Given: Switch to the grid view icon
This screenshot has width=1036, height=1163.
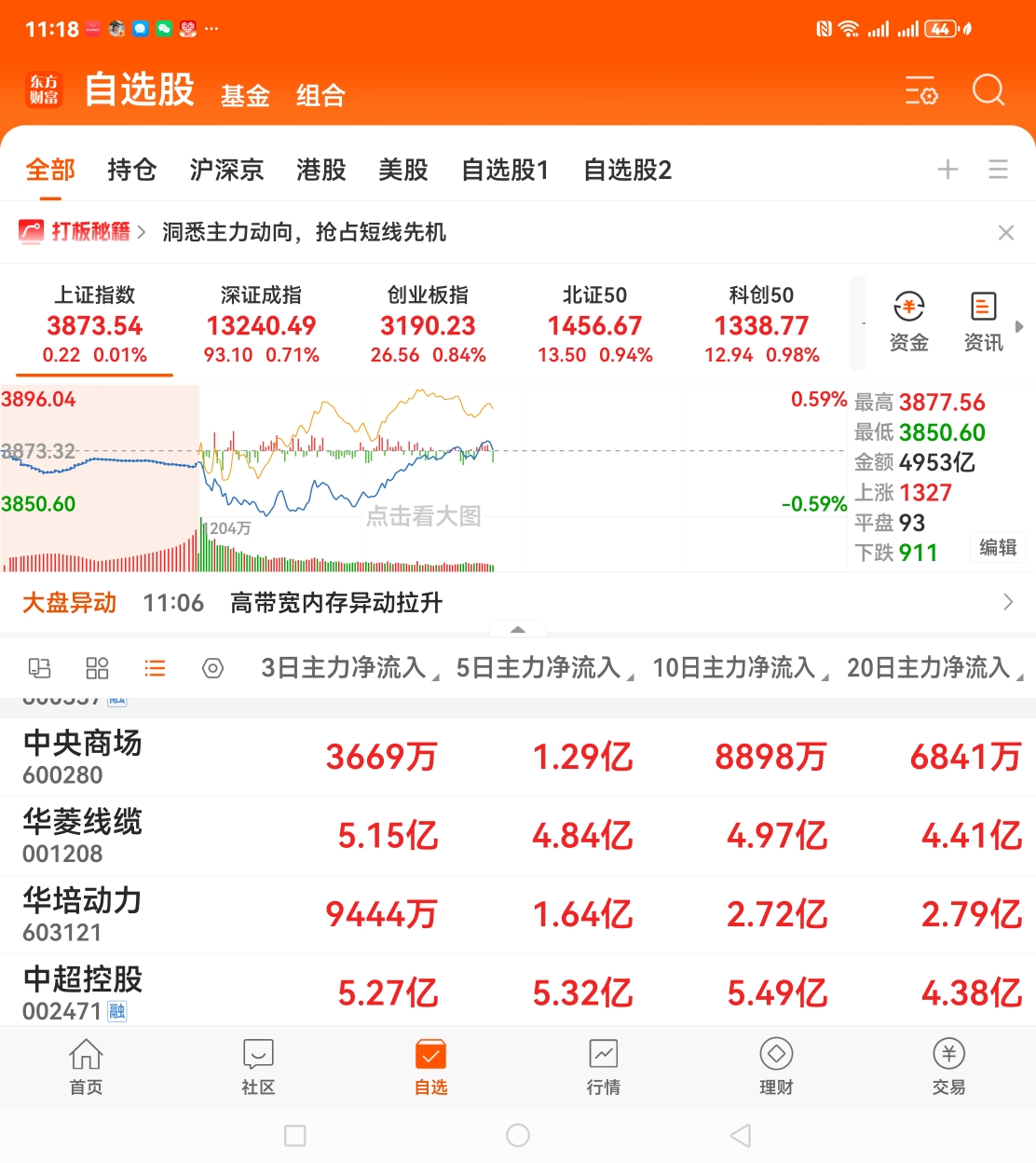Looking at the screenshot, I should (97, 668).
